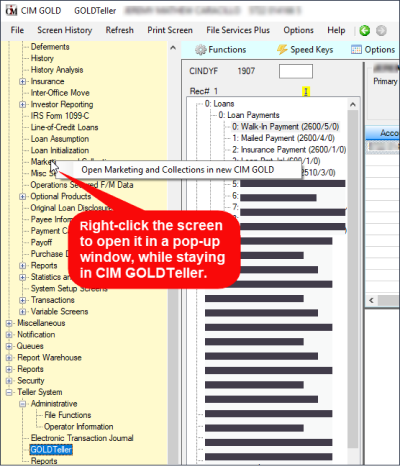Open Inter-Office Move screen

pyautogui.click(x=60, y=93)
